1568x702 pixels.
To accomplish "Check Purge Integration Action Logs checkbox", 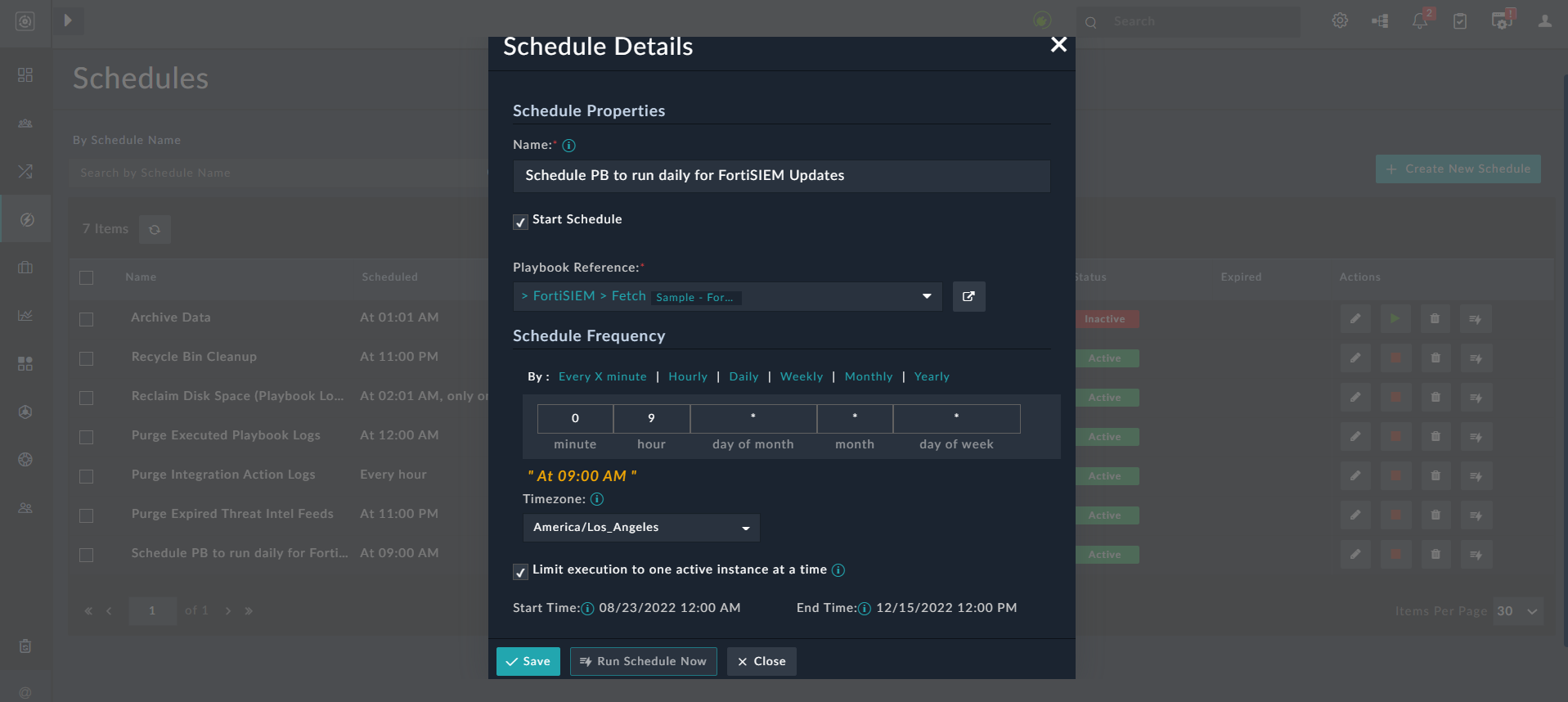I will pos(86,476).
